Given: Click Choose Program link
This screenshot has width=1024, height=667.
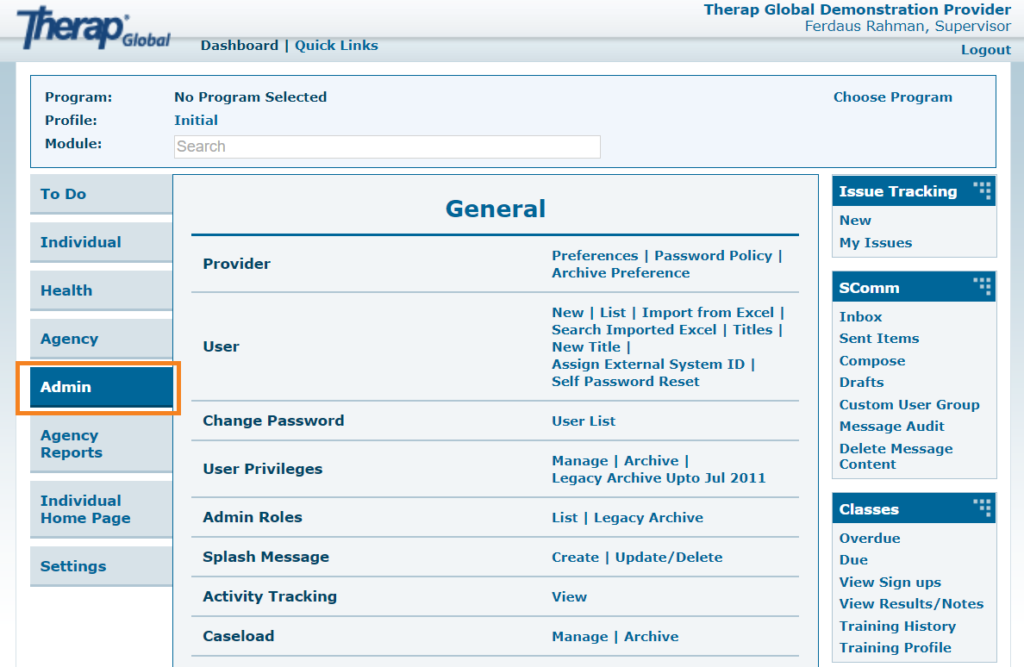Looking at the screenshot, I should 893,97.
